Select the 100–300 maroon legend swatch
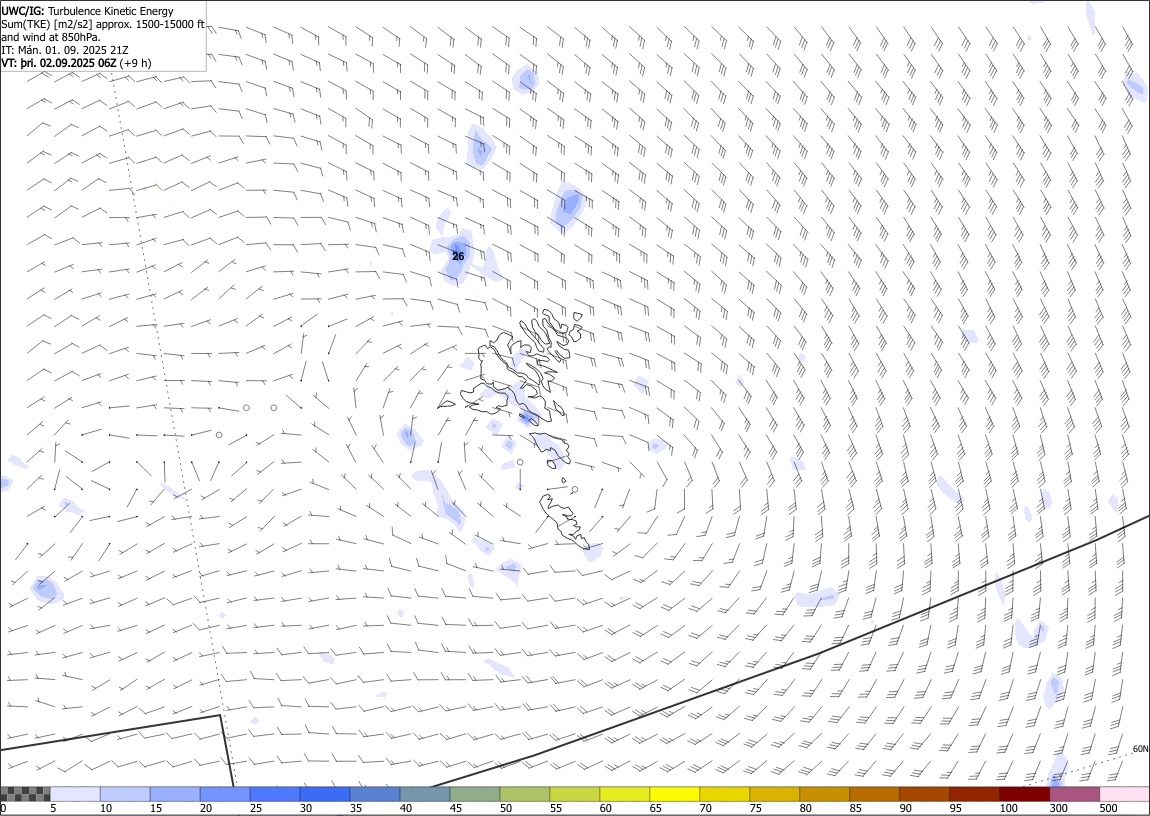Screen dimensions: 1150x816 tap(1025, 794)
